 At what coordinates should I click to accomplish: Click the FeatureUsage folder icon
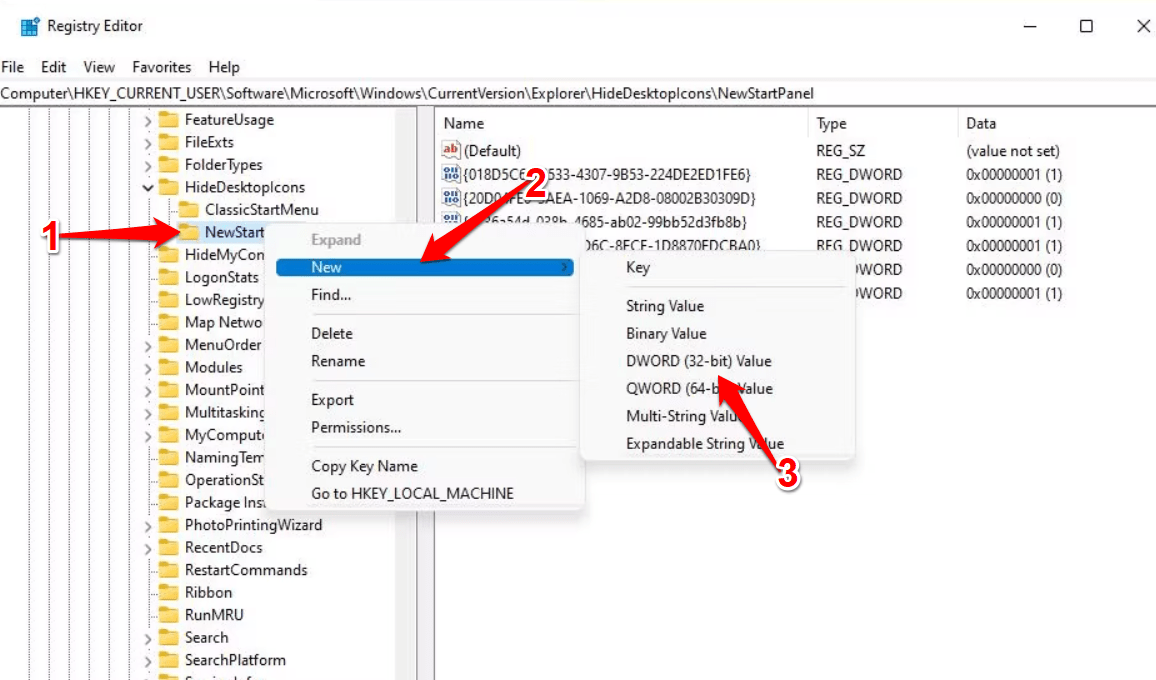tap(169, 119)
